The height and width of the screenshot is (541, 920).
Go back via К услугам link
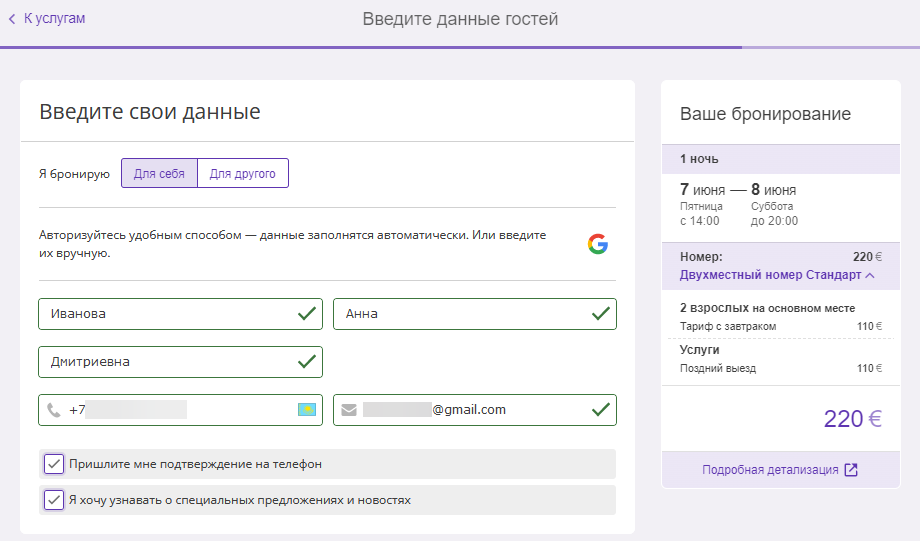55,19
